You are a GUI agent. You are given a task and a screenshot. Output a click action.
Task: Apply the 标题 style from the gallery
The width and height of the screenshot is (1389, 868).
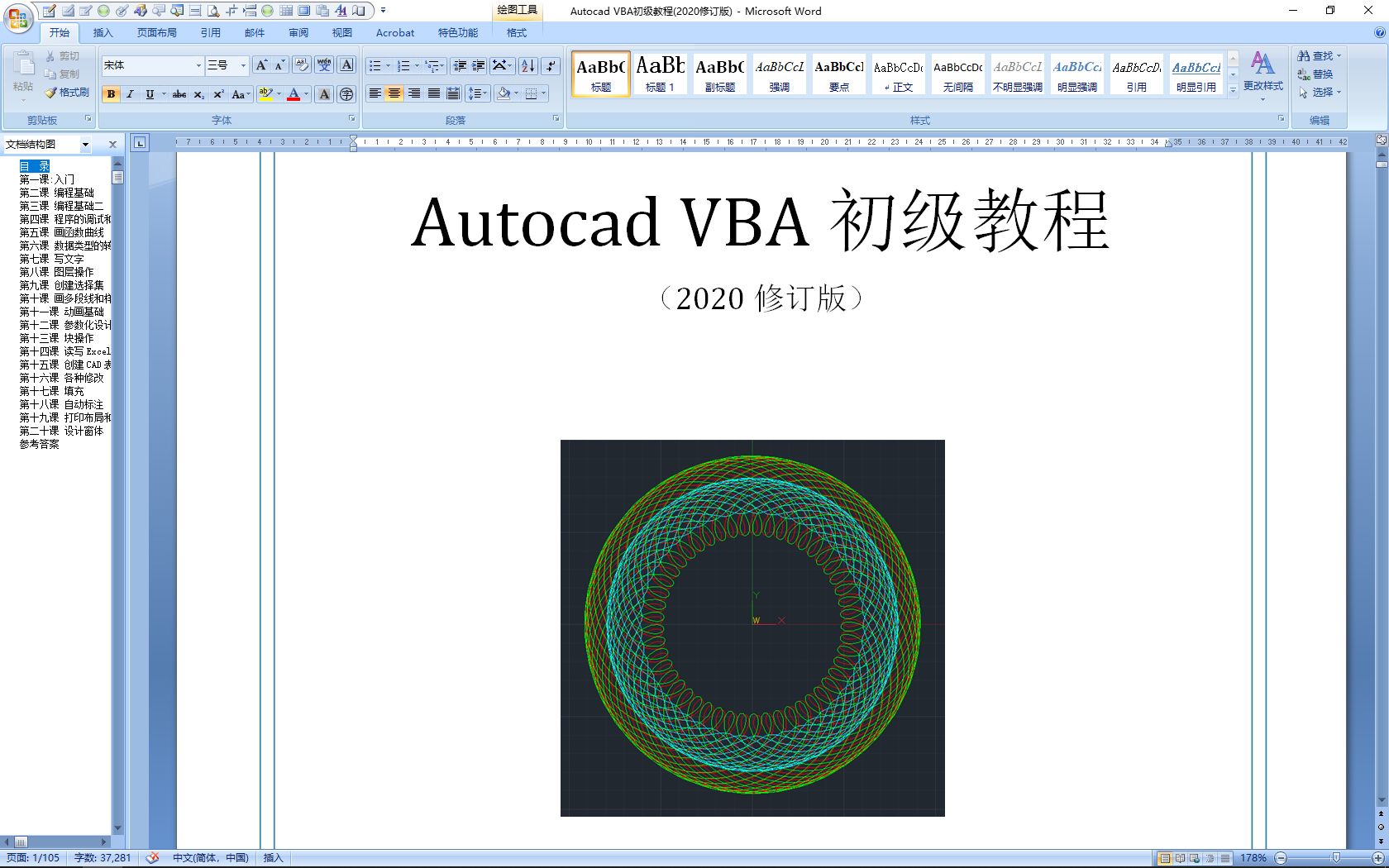[x=601, y=74]
